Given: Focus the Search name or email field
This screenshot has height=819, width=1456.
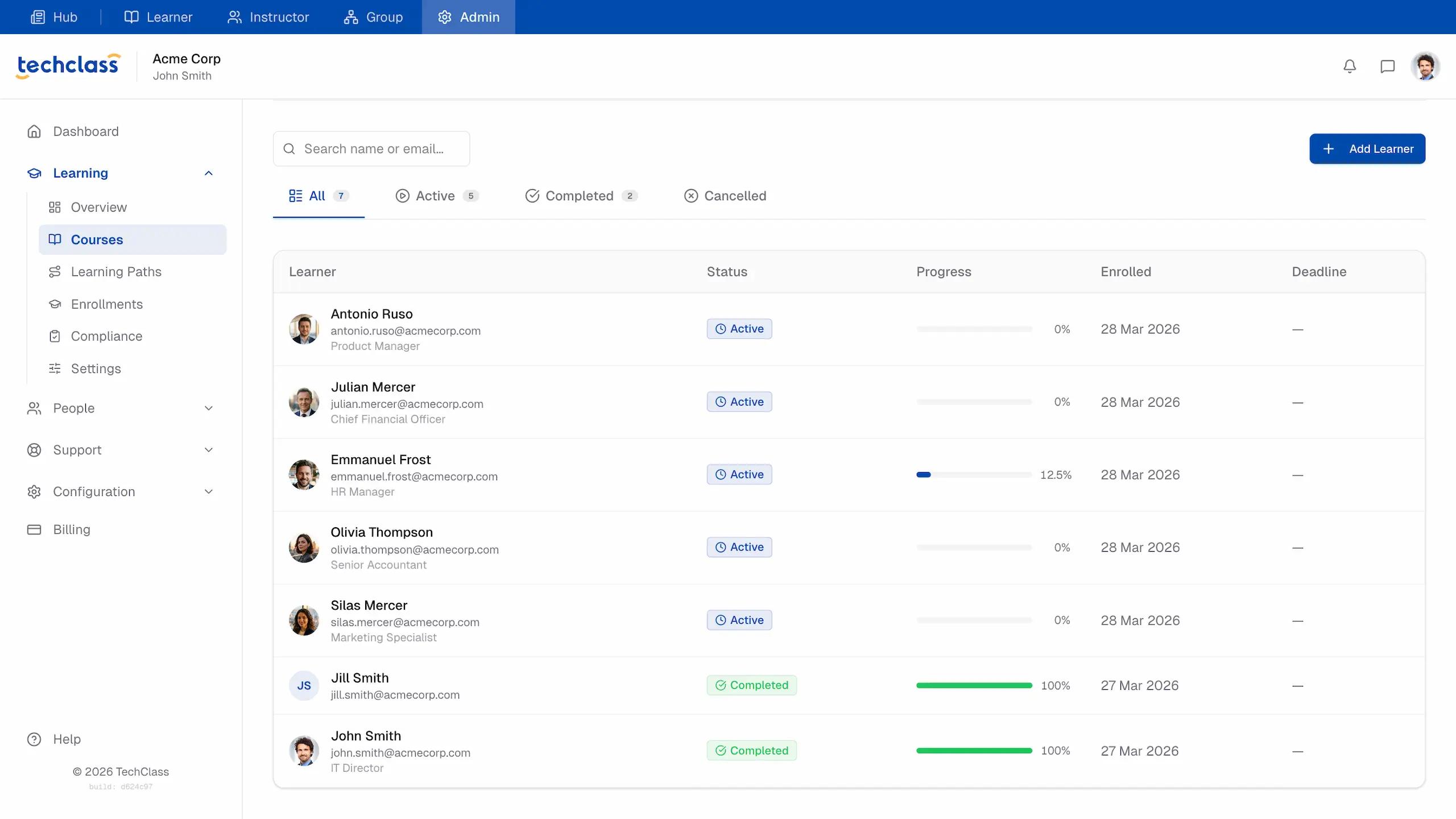Looking at the screenshot, I should click(381, 149).
